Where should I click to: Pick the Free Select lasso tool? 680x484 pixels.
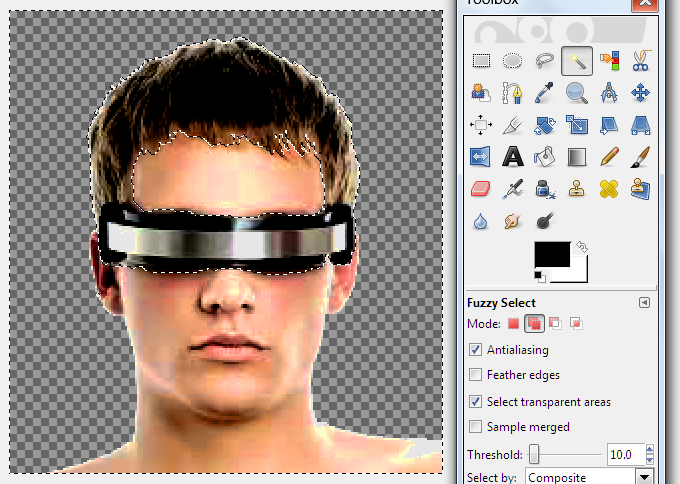[x=544, y=60]
